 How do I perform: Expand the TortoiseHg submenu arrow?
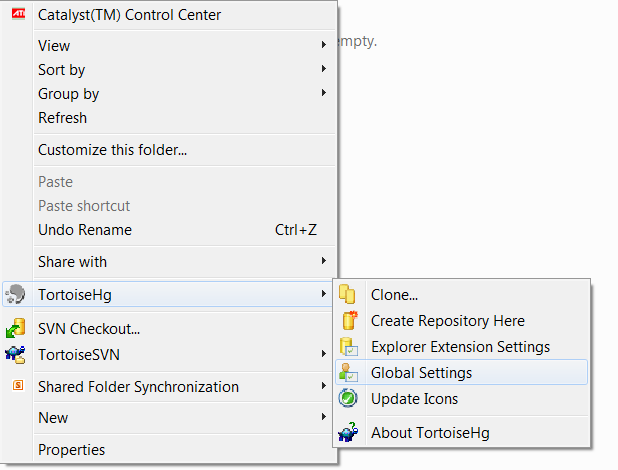click(x=324, y=294)
